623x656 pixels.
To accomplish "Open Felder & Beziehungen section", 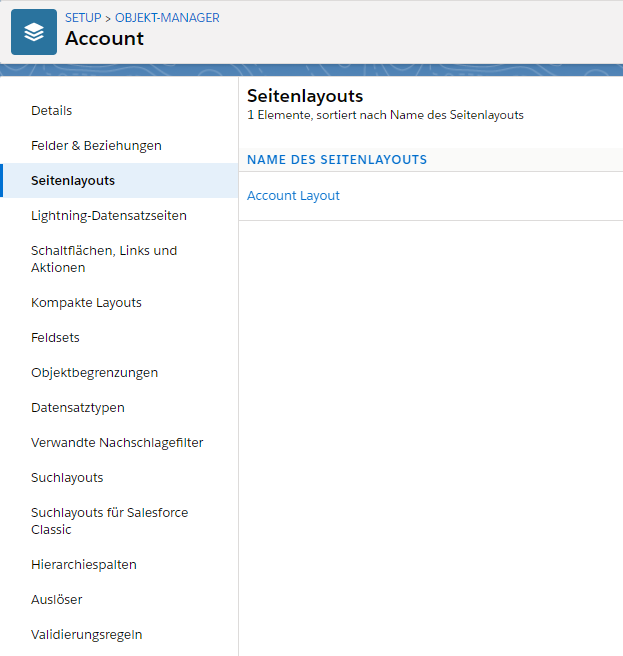I will [96, 146].
